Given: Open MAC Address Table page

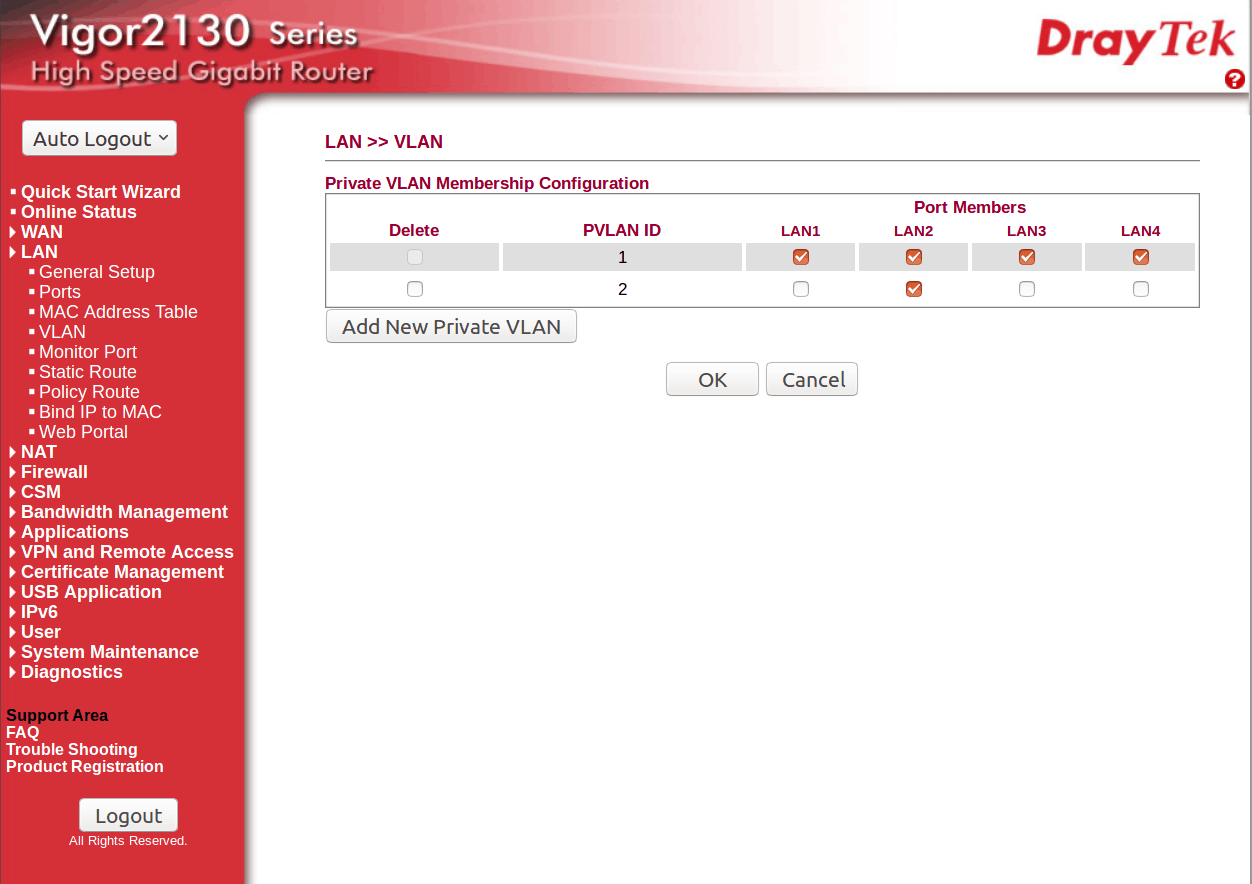Looking at the screenshot, I should pos(118,312).
